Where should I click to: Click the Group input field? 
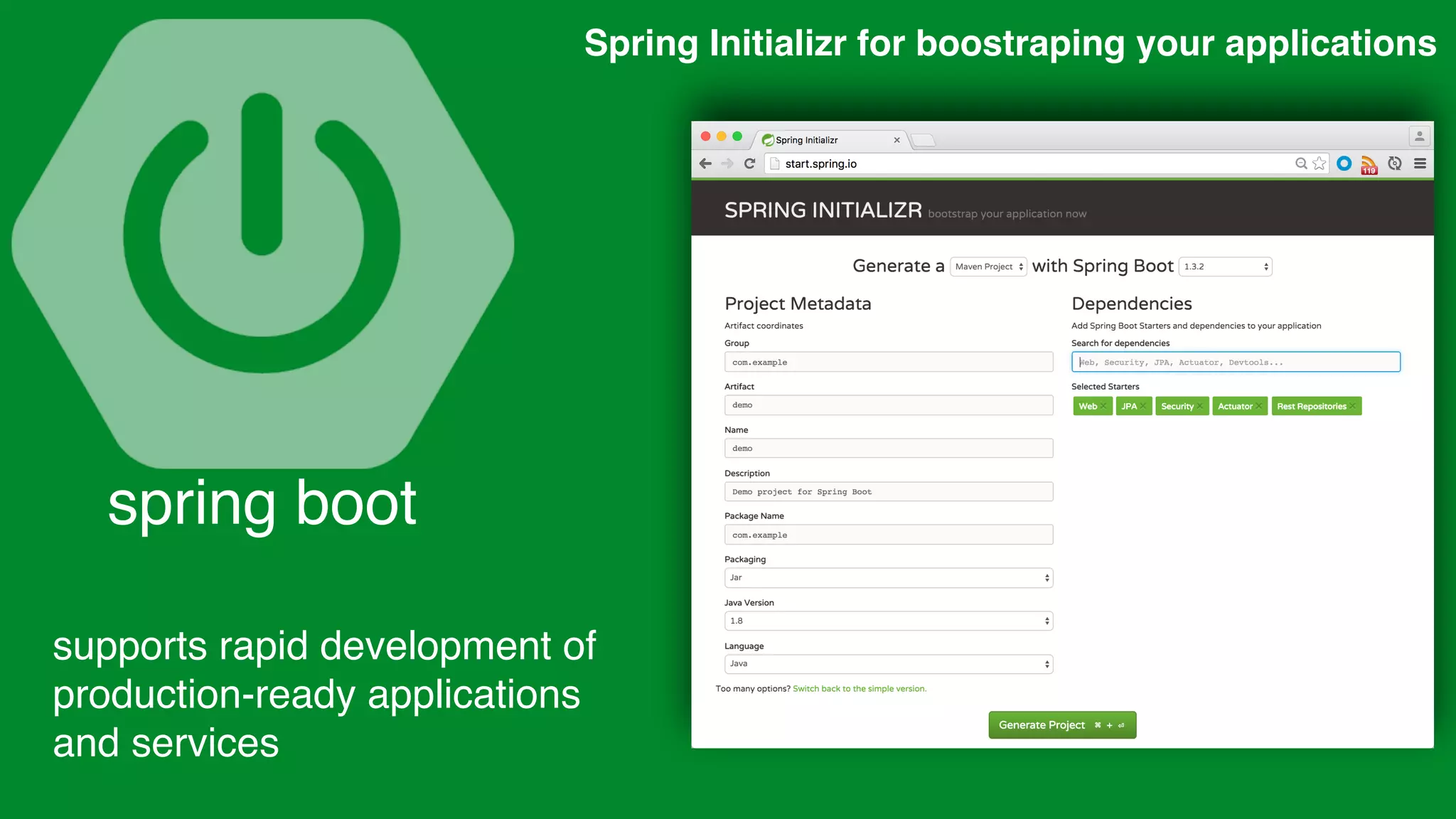tap(889, 362)
